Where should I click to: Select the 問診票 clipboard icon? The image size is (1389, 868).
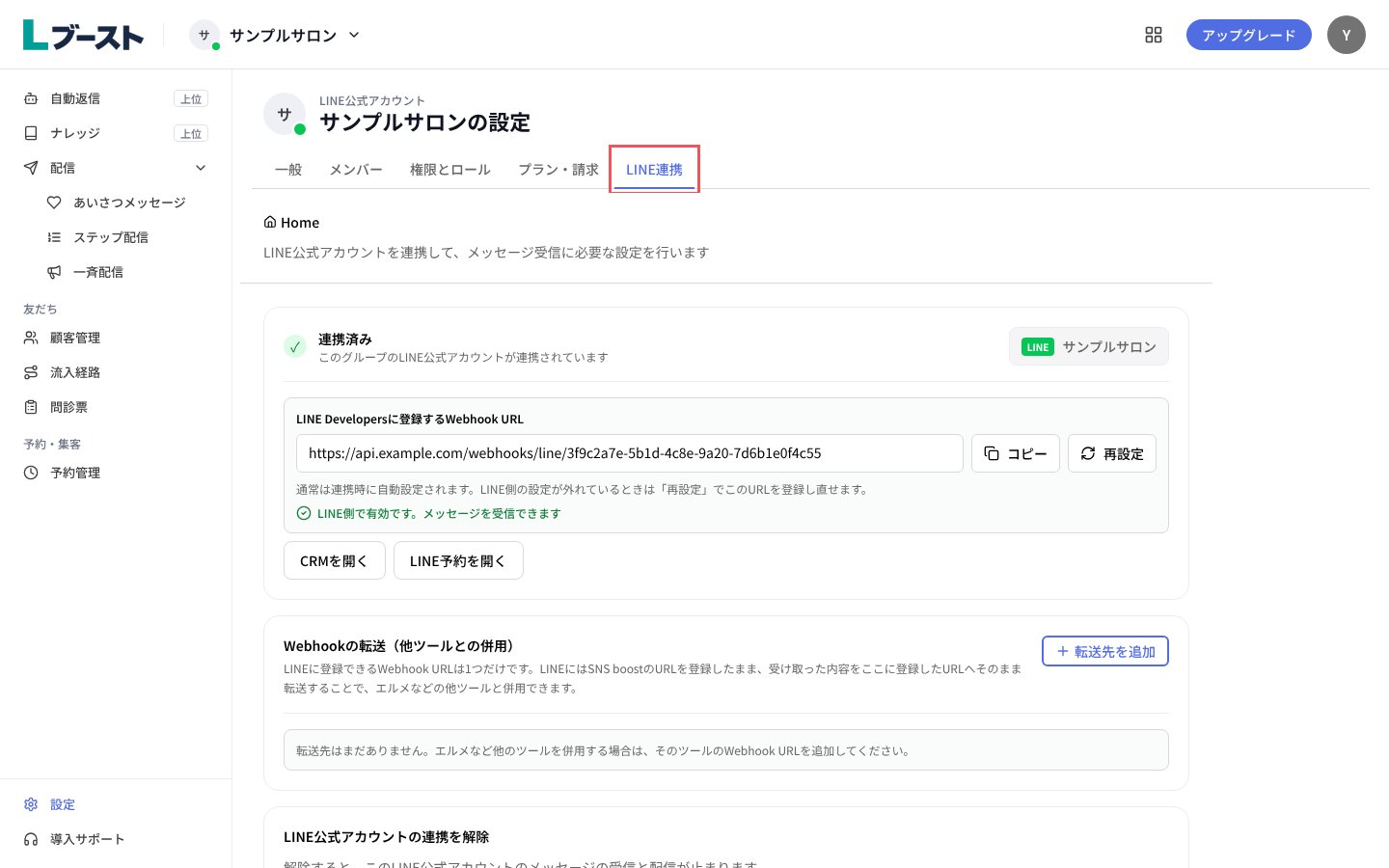(31, 407)
